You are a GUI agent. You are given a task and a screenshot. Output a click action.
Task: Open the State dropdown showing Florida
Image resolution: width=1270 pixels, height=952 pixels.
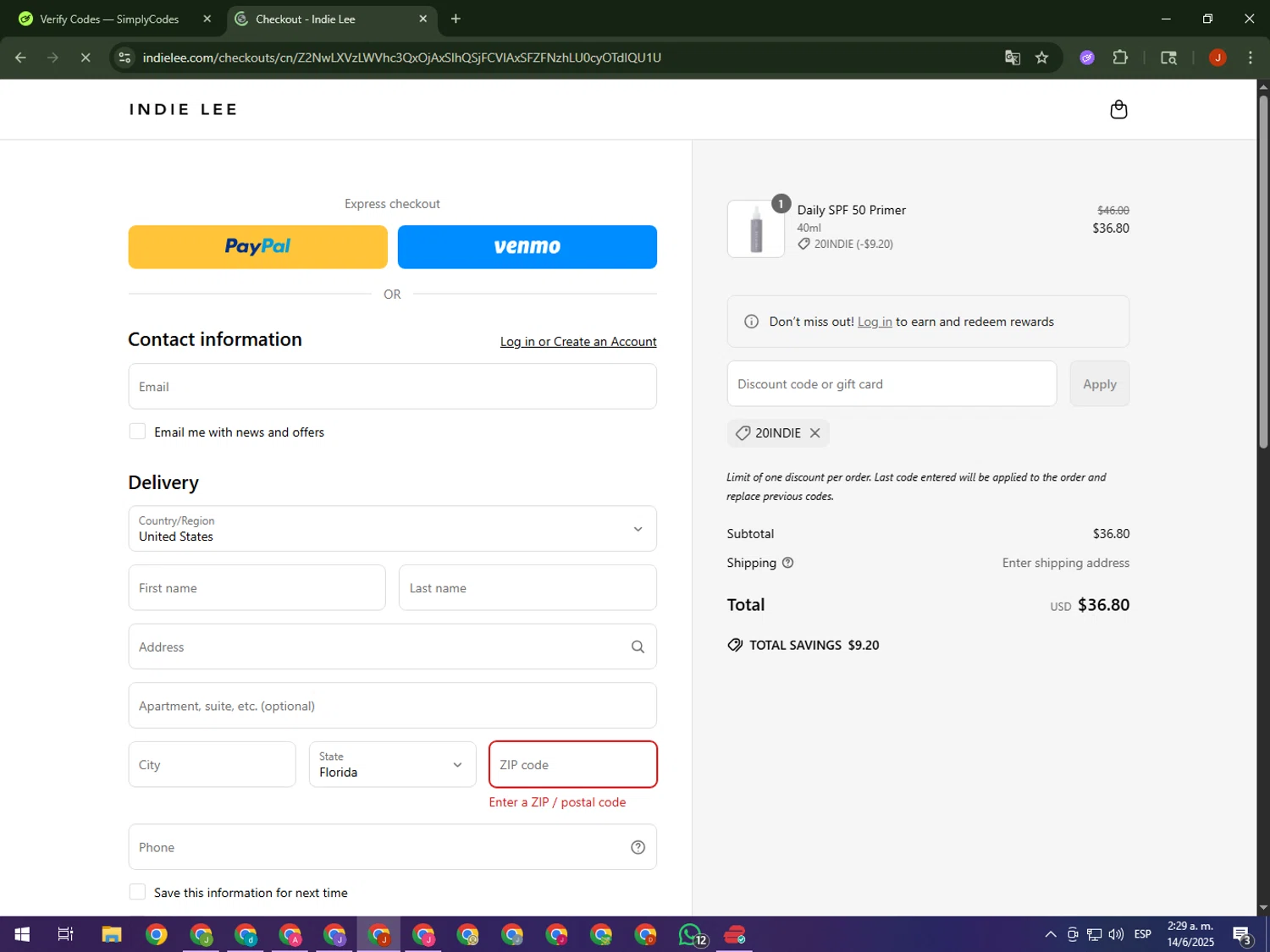tap(392, 764)
